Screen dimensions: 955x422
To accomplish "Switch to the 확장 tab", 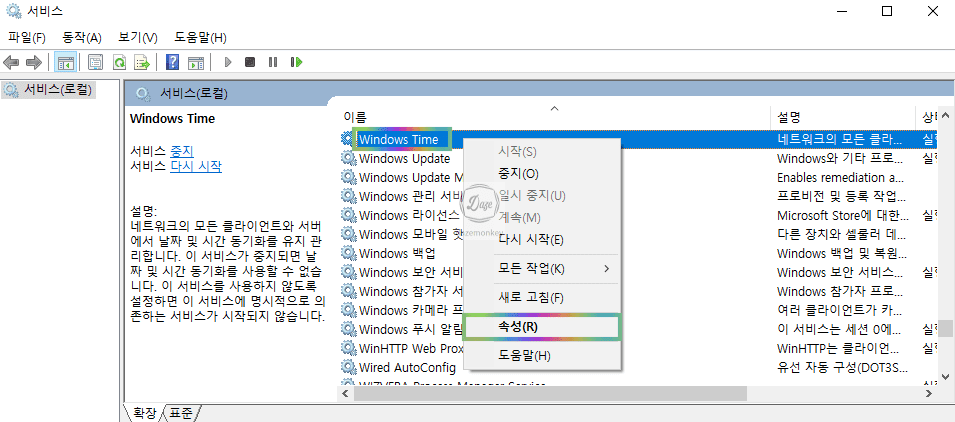I will pyautogui.click(x=144, y=413).
